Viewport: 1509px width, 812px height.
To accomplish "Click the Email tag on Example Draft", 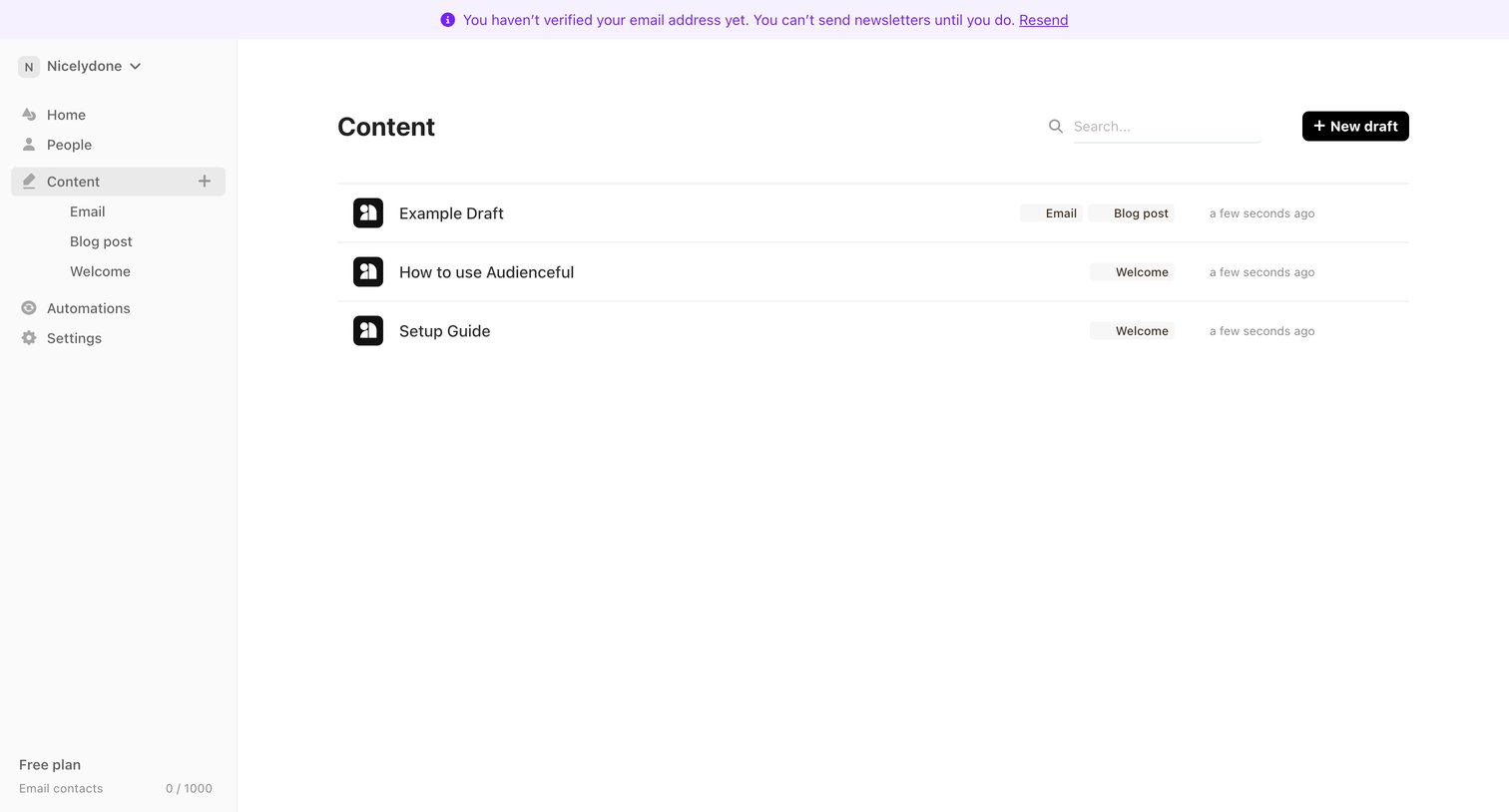I will coord(1051,213).
